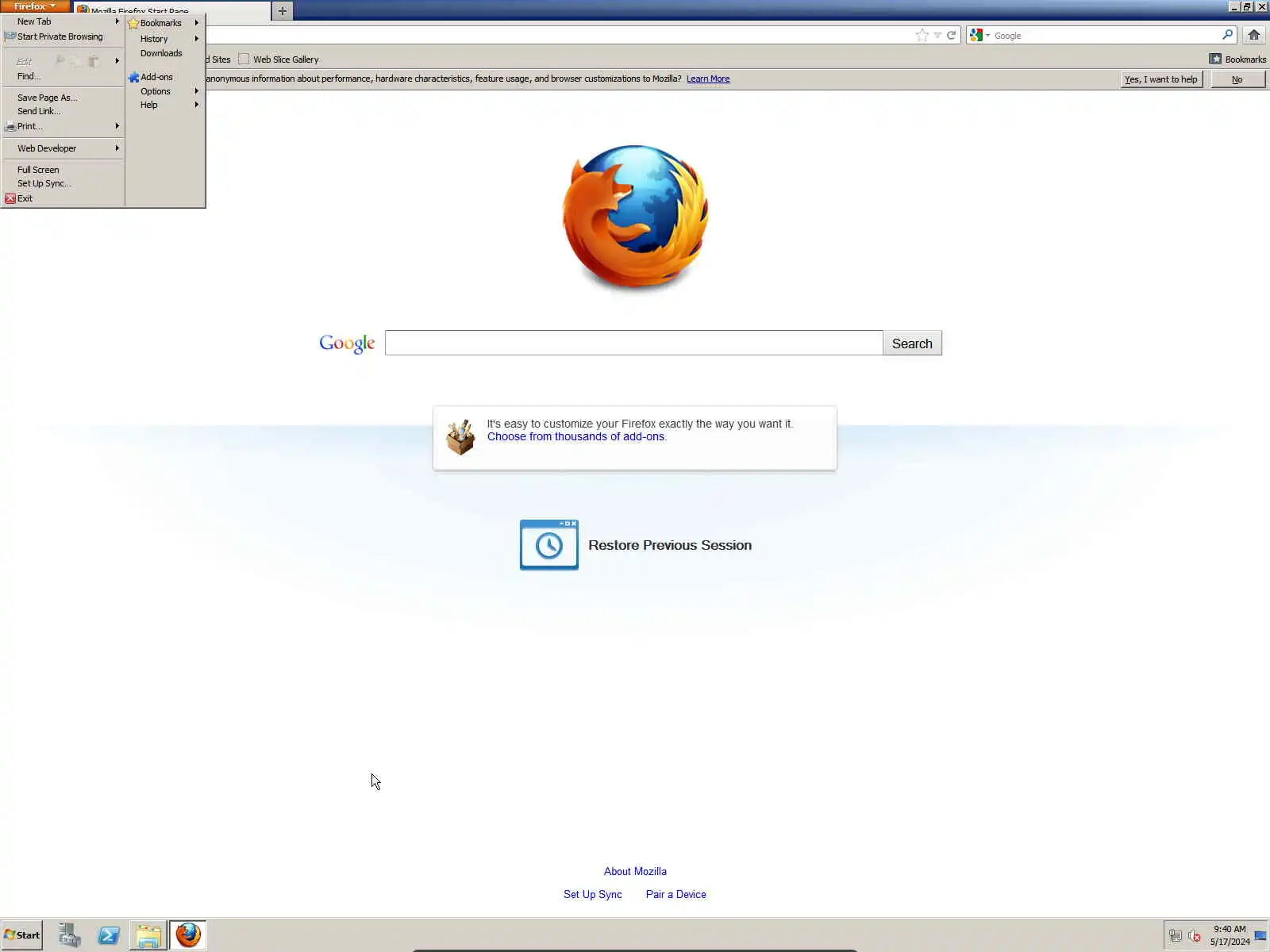Expand the History submenu
This screenshot has width=1270, height=952.
(x=164, y=39)
